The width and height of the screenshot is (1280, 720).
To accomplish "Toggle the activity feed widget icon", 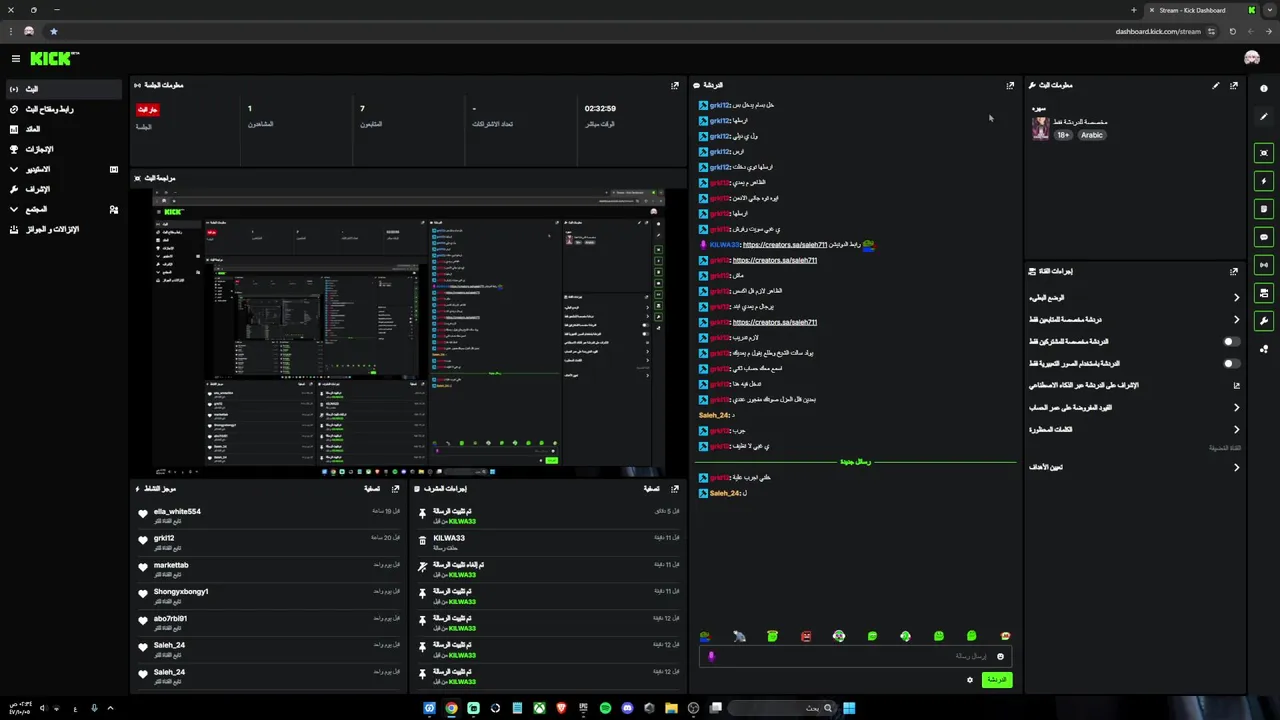I will [1264, 209].
